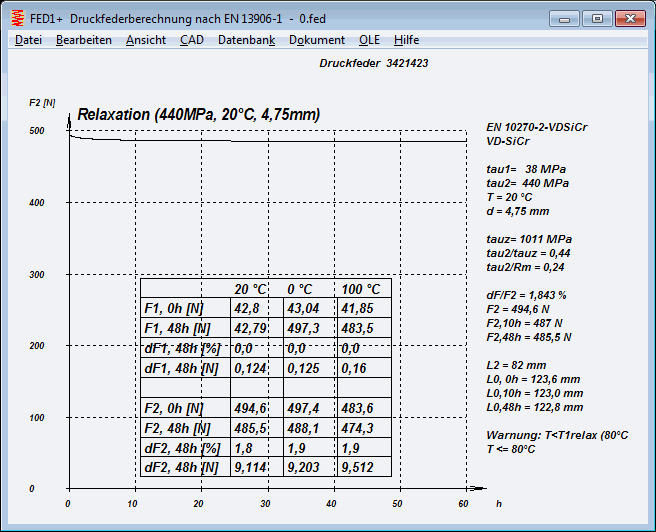Image resolution: width=656 pixels, height=532 pixels.
Task: Open the Dokument menu
Action: [x=317, y=40]
